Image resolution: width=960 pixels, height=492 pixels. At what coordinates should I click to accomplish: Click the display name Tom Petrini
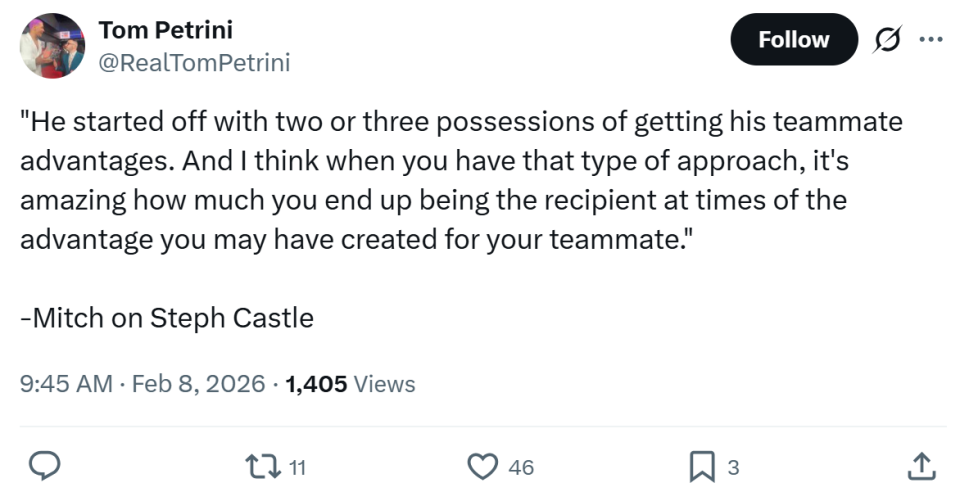[x=165, y=30]
